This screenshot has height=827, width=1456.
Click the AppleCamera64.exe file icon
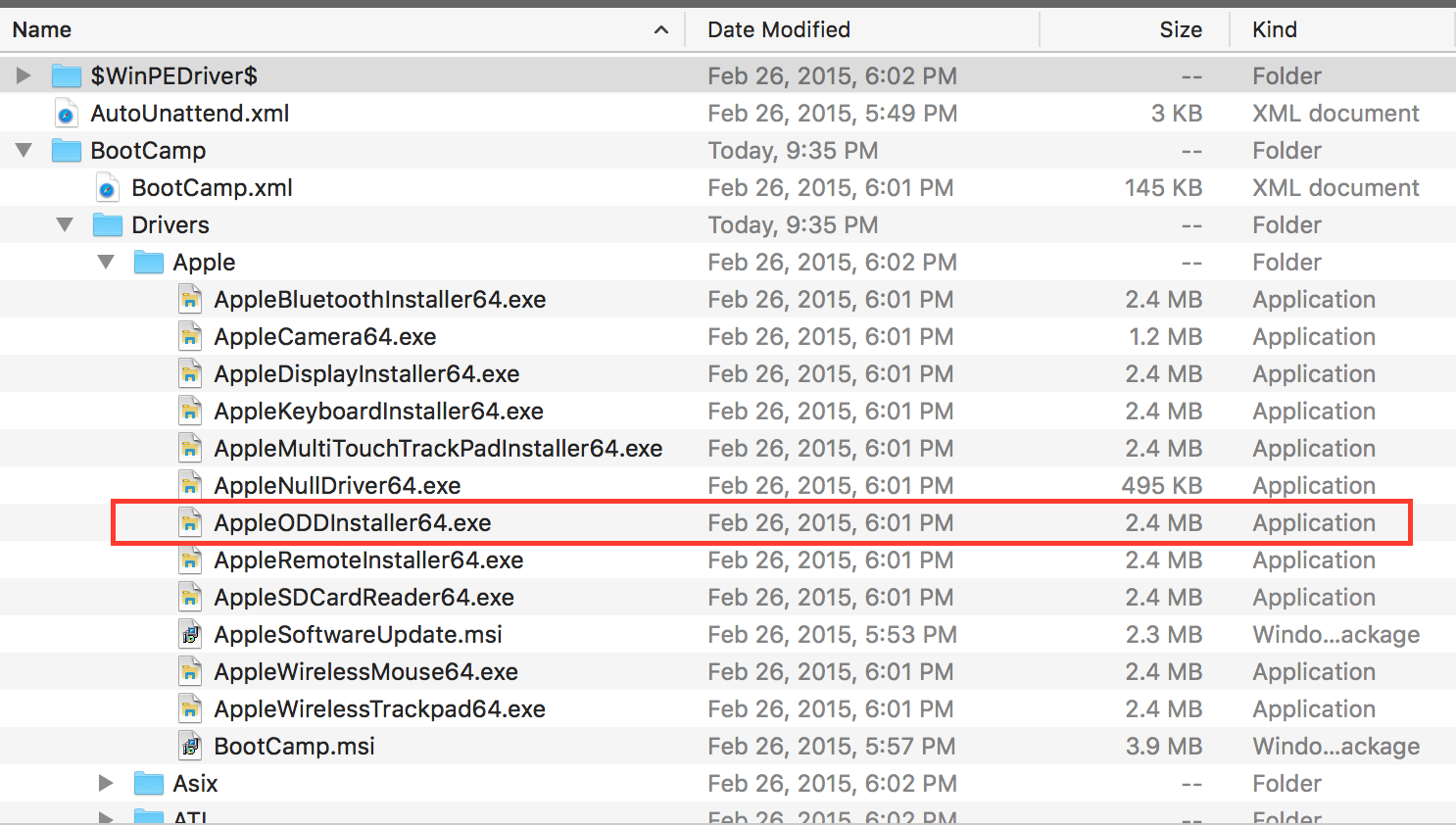(190, 336)
